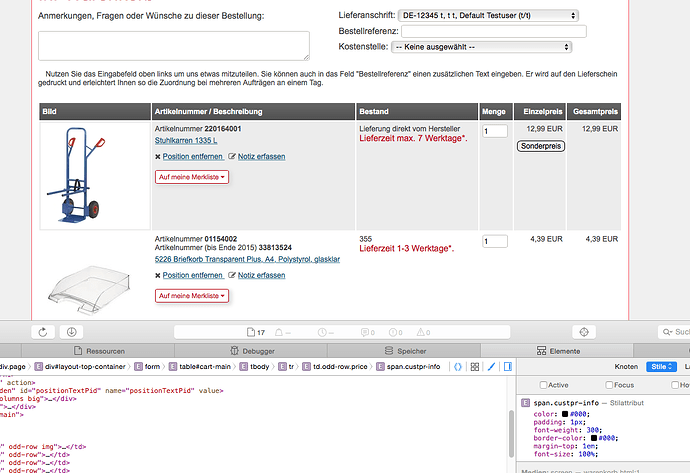The height and width of the screenshot is (473, 690).
Task: Click the Notiz erfassen icon for Stuhlkarren
Action: tap(233, 157)
